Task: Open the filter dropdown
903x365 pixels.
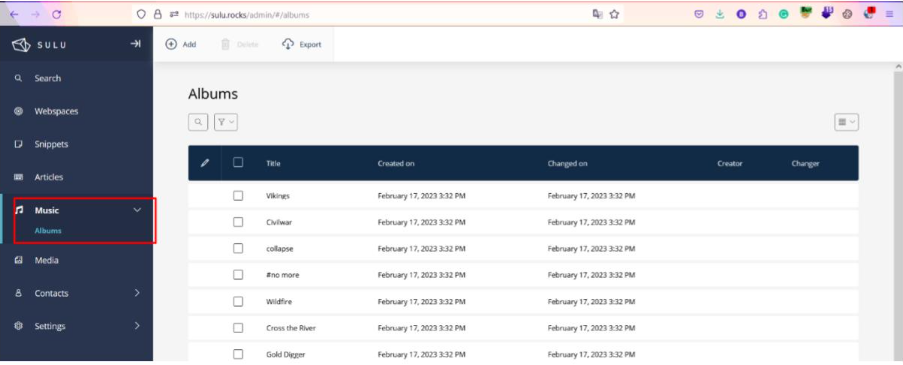Action: point(226,122)
